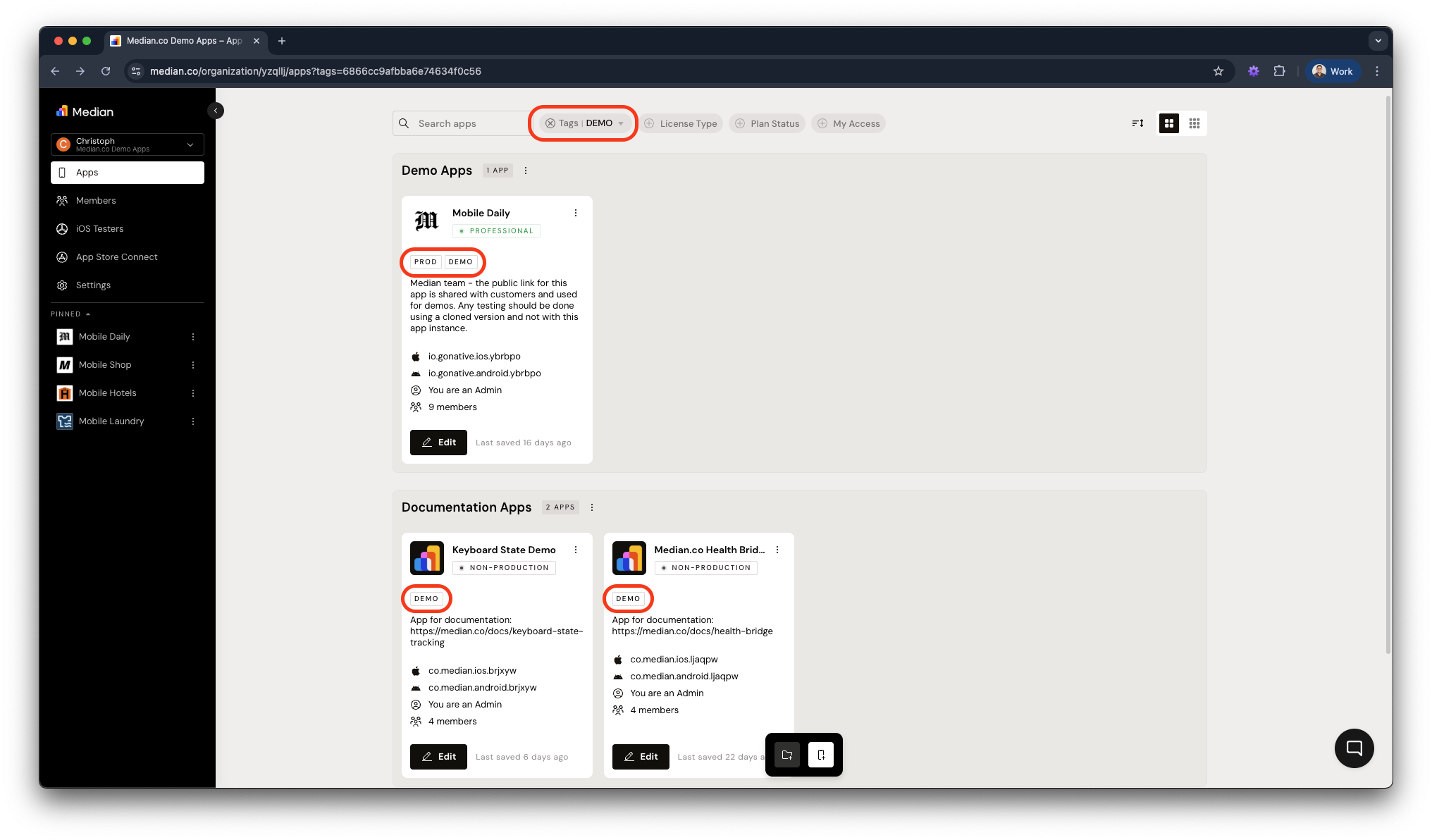Open a new browser tab
This screenshot has height=840, width=1432.
click(x=282, y=41)
